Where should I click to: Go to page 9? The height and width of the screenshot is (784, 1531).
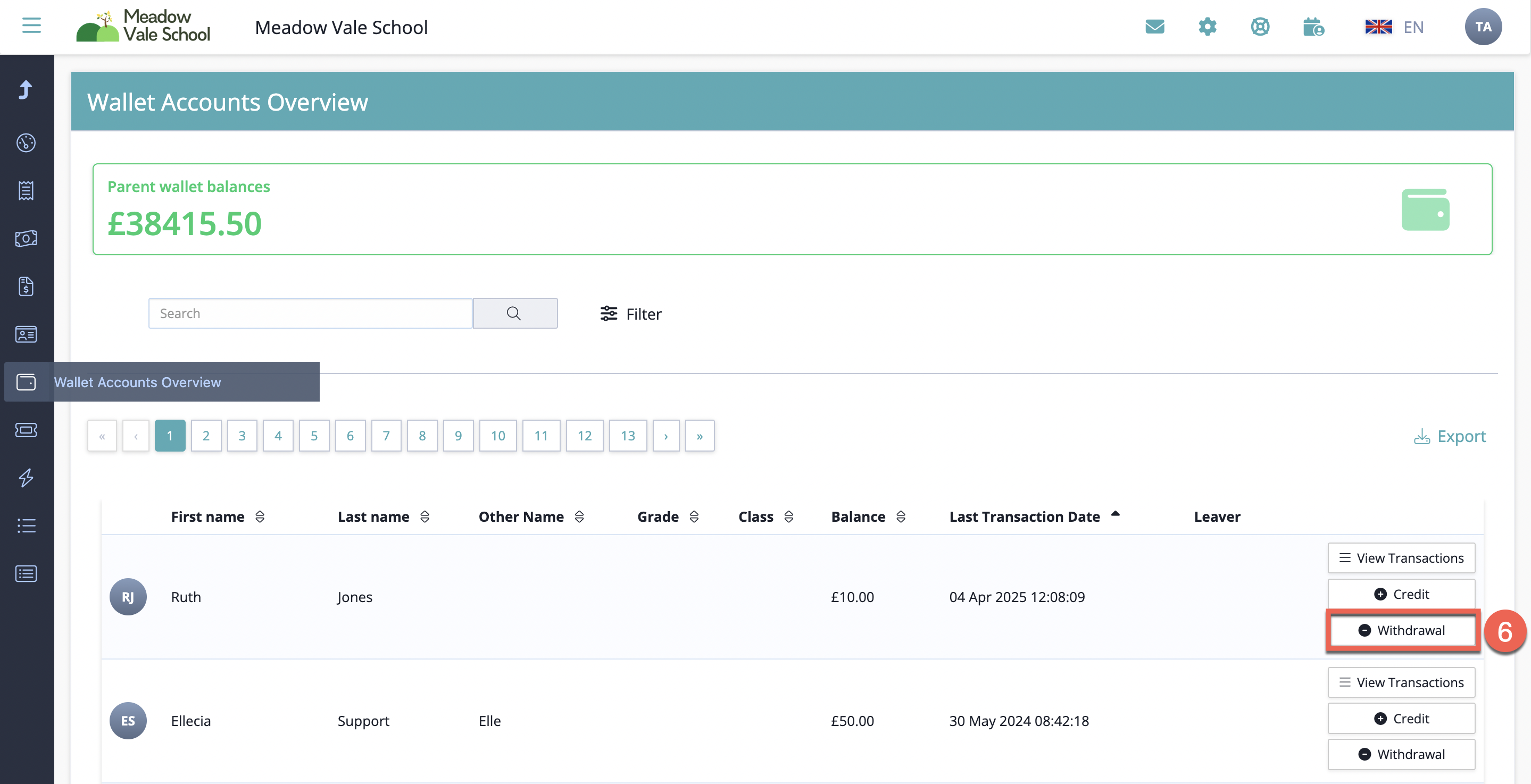click(x=458, y=436)
